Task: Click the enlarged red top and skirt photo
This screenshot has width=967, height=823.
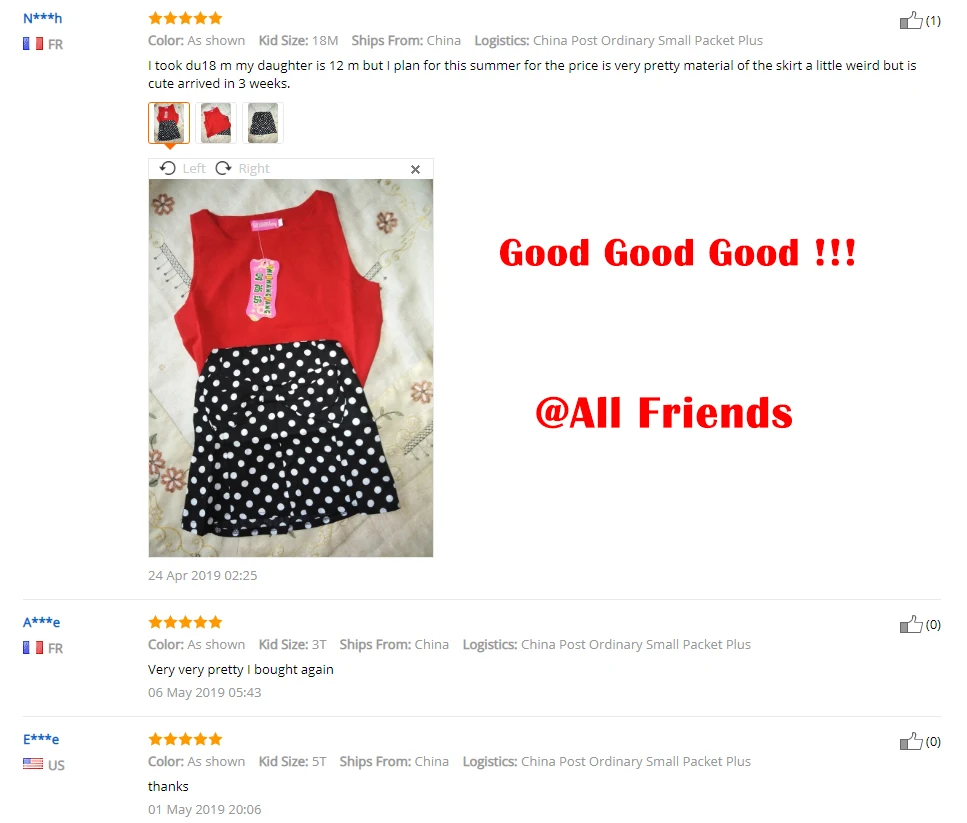Action: 290,368
